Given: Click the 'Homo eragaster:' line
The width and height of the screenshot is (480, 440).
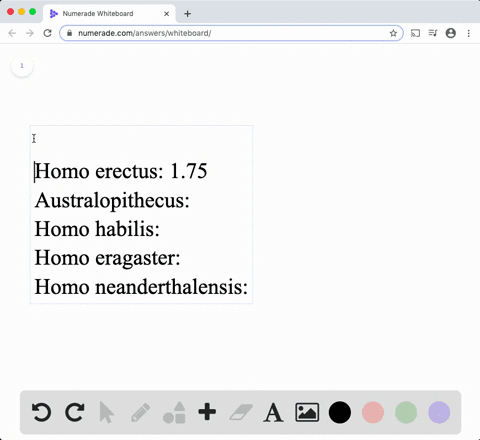Looking at the screenshot, I should click(107, 258).
